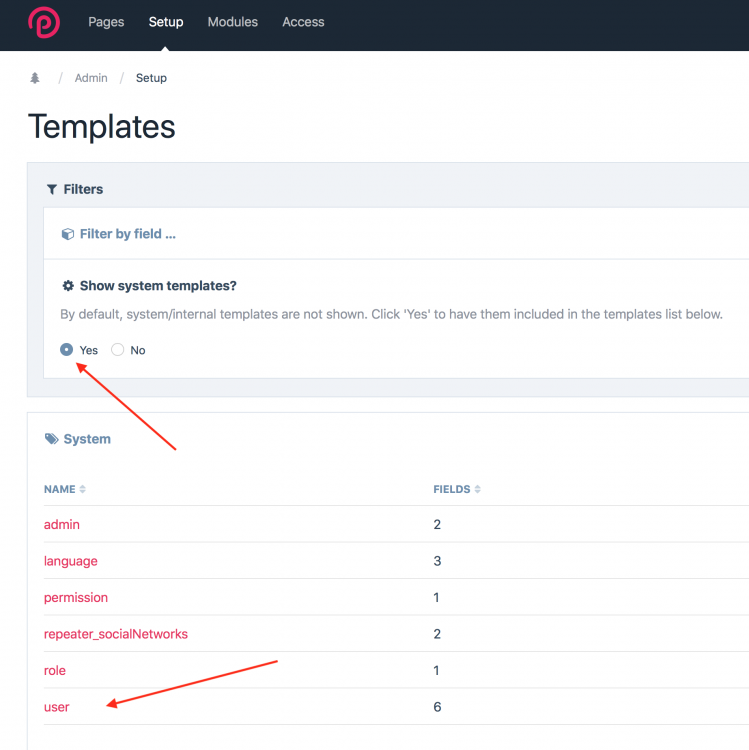Select the Yes radio button
The image size is (749, 750).
(x=67, y=350)
